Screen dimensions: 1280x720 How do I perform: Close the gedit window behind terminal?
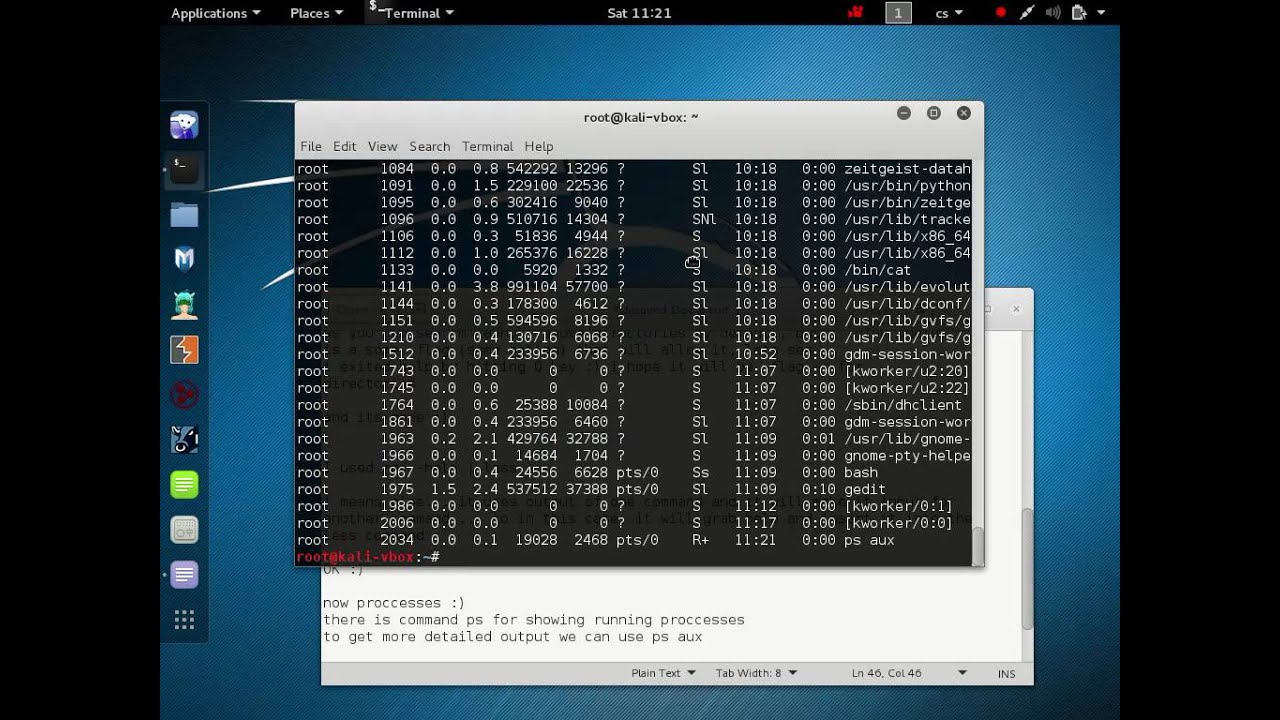1016,309
